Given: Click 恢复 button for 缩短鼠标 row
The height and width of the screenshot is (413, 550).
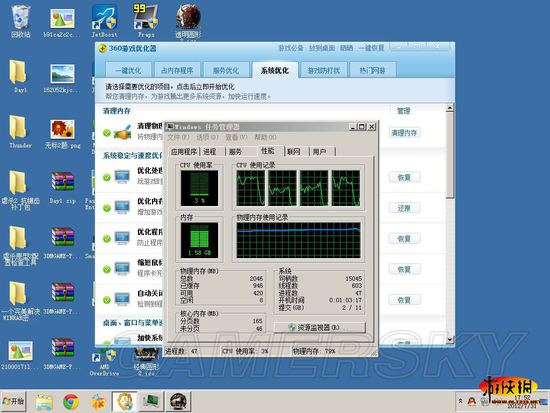Looking at the screenshot, I should [404, 269].
